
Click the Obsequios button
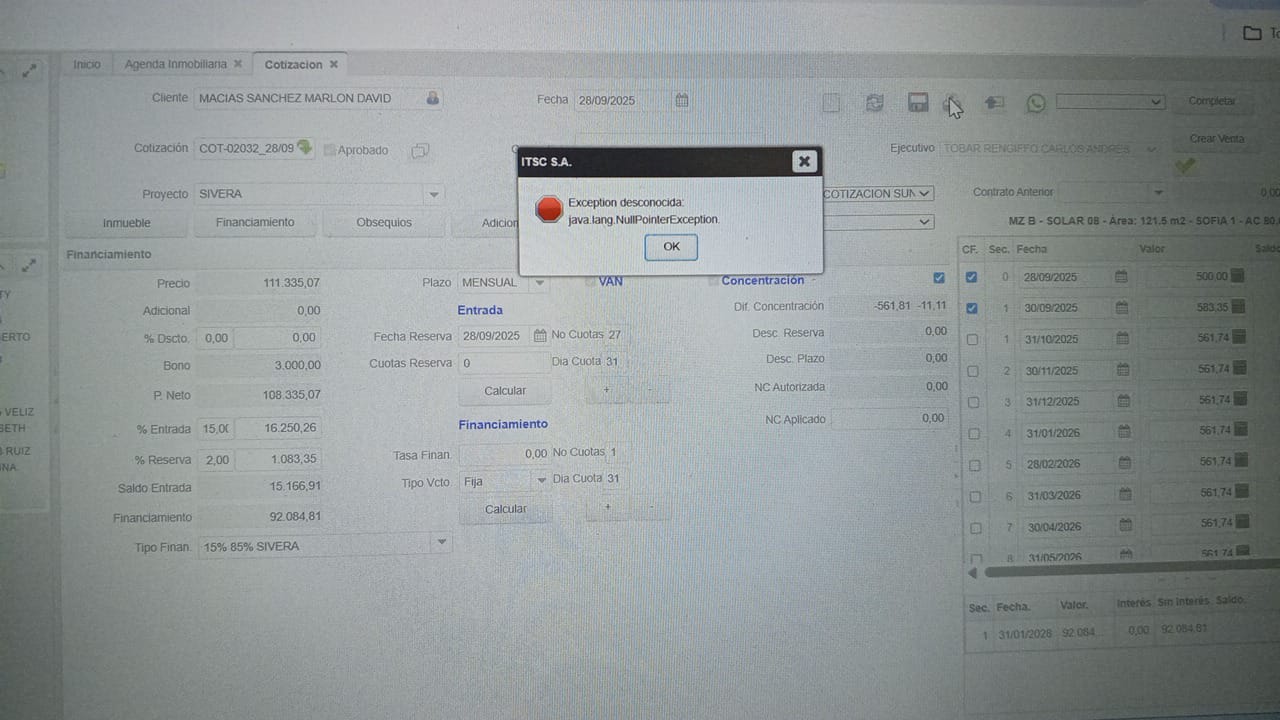pos(384,223)
